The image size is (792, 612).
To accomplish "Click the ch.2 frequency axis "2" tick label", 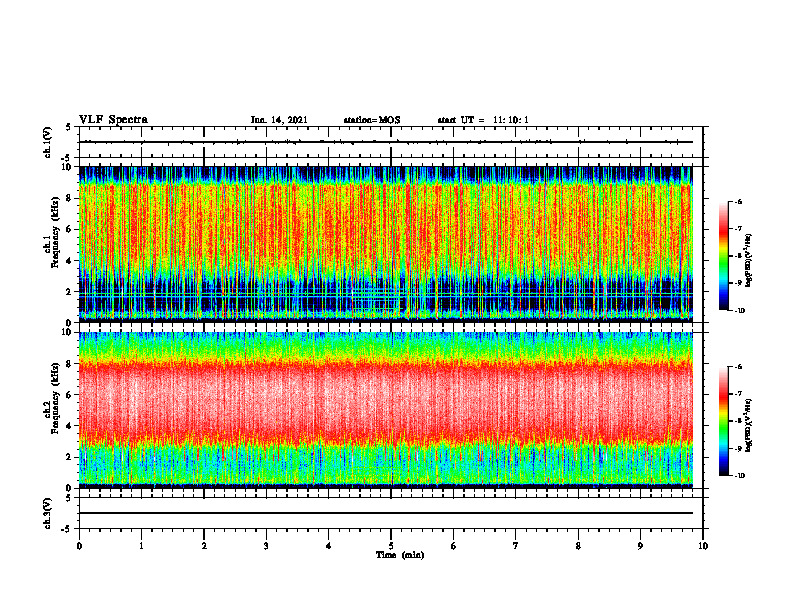I will pos(69,457).
